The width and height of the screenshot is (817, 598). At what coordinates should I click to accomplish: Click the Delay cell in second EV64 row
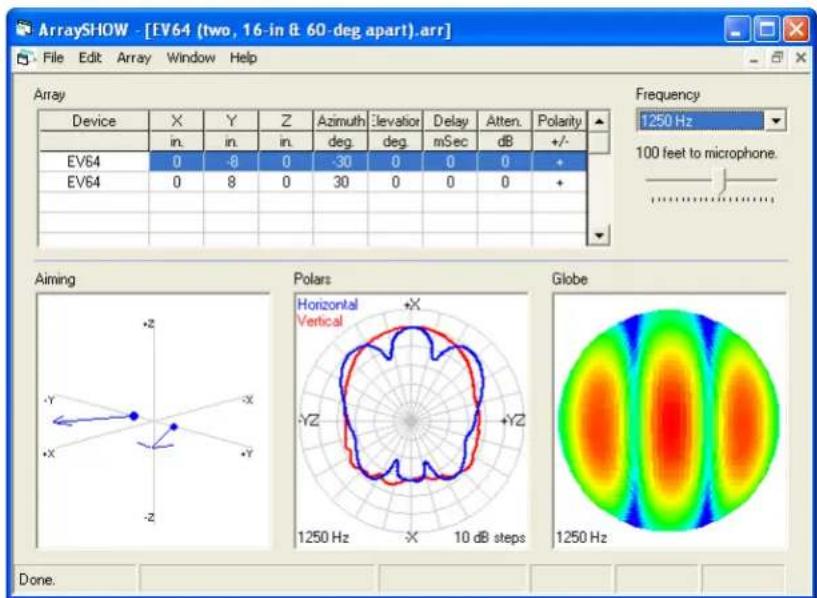(450, 182)
